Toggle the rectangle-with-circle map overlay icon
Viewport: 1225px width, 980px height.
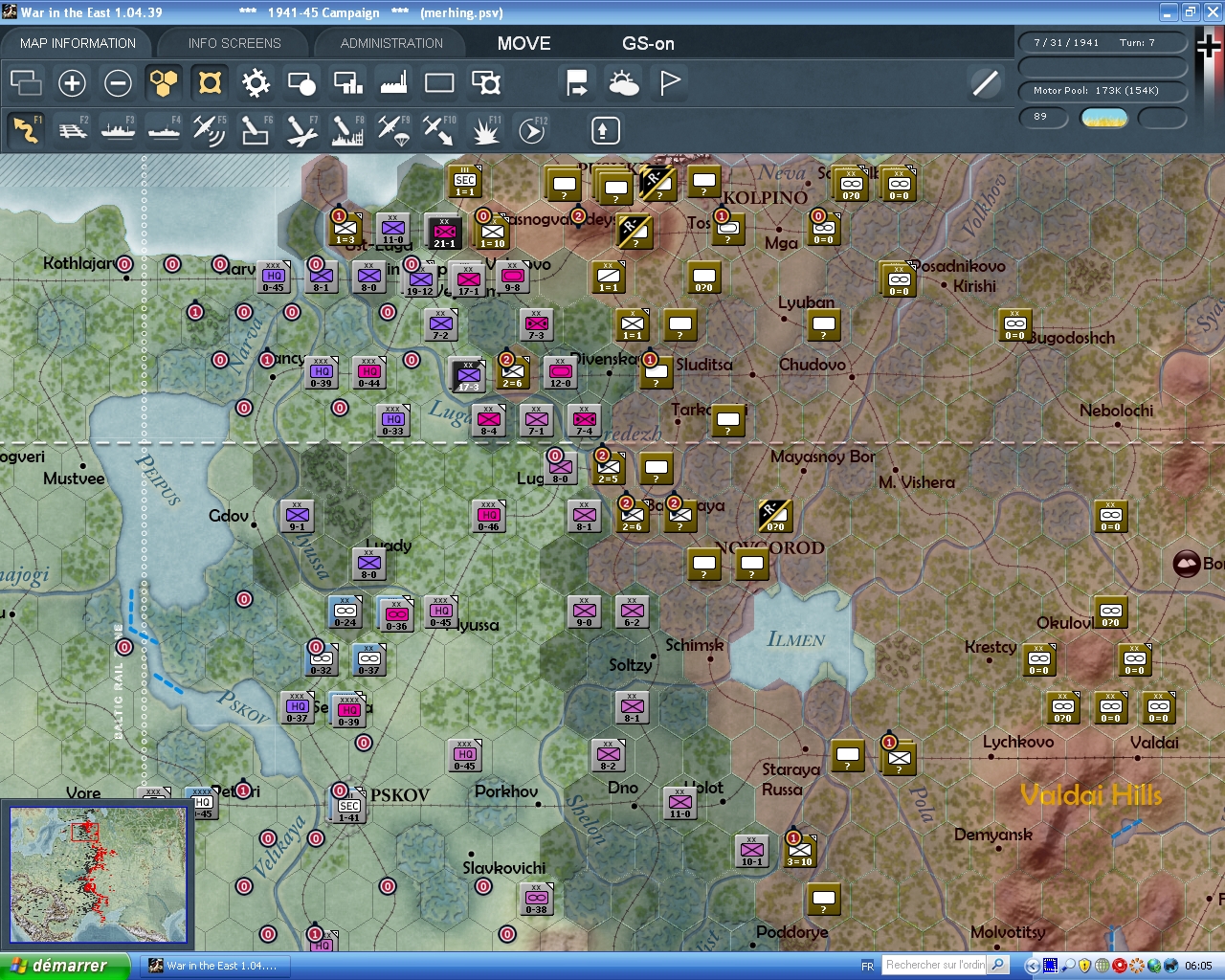301,83
